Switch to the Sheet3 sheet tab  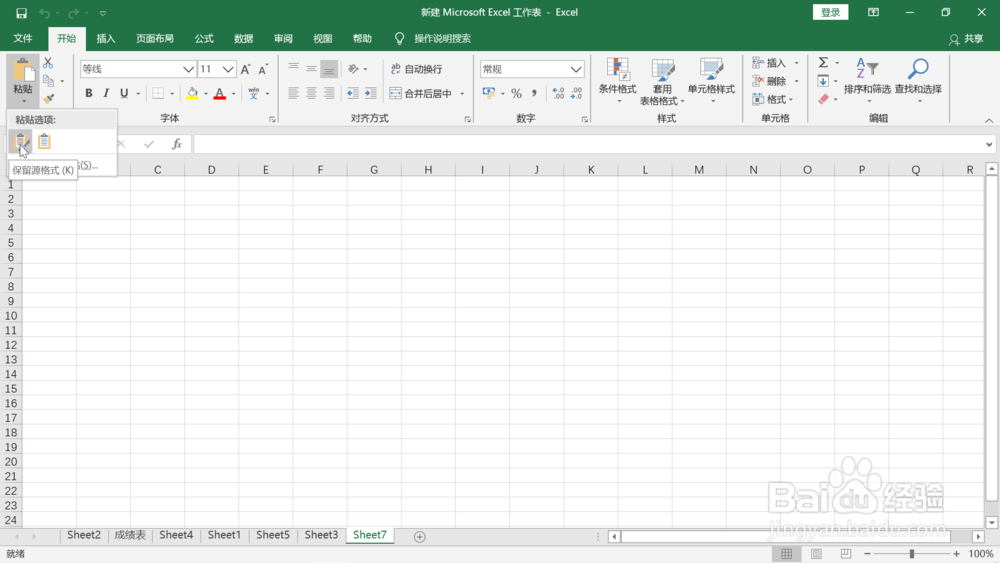321,536
